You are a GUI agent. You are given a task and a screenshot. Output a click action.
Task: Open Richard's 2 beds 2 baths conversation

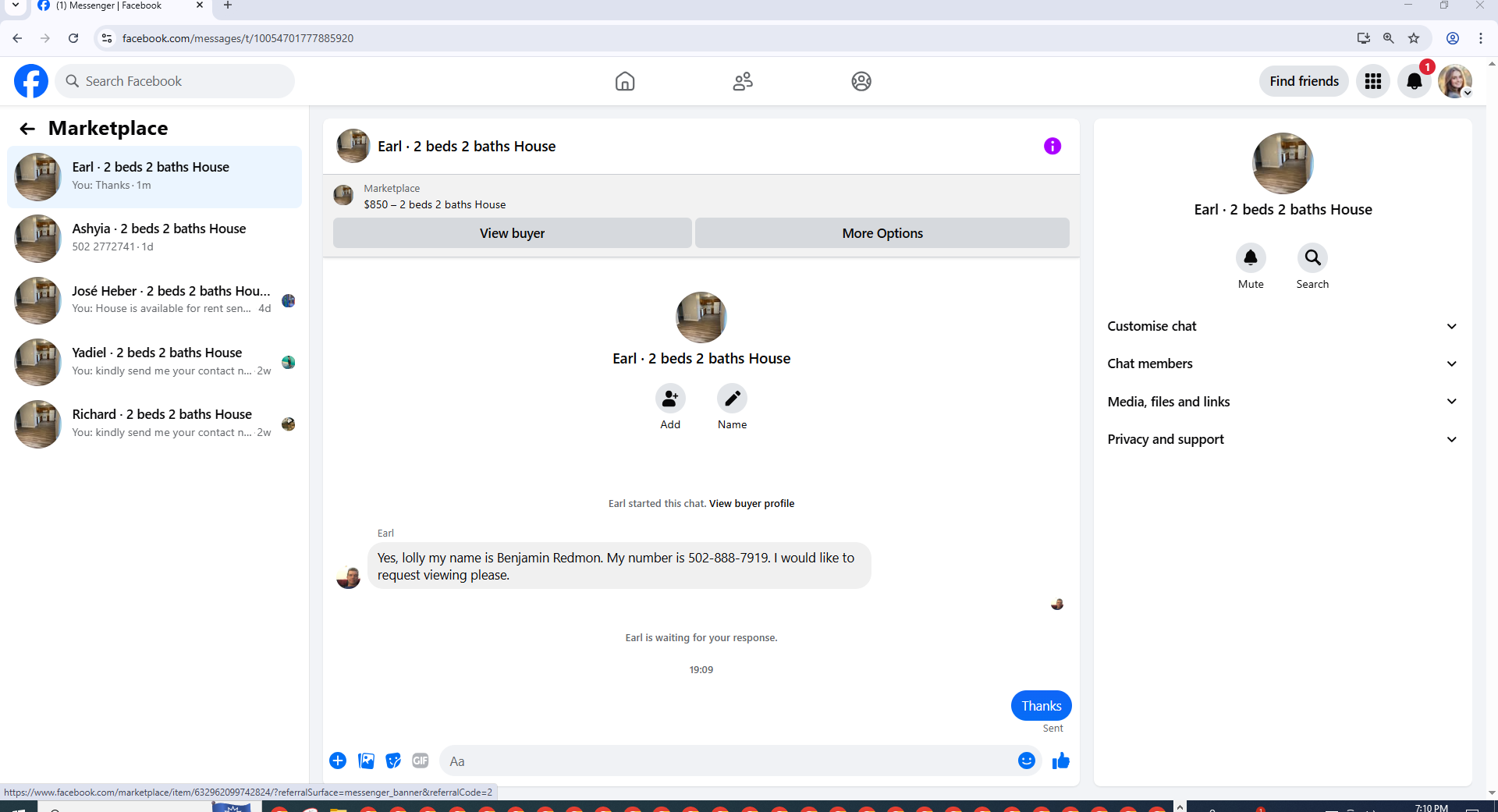tap(154, 424)
